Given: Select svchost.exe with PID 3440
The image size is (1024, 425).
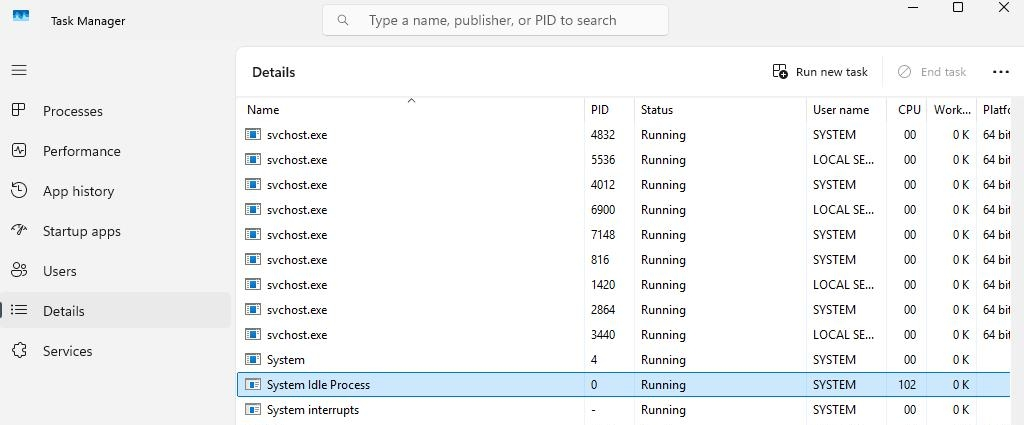Looking at the screenshot, I should coord(626,335).
